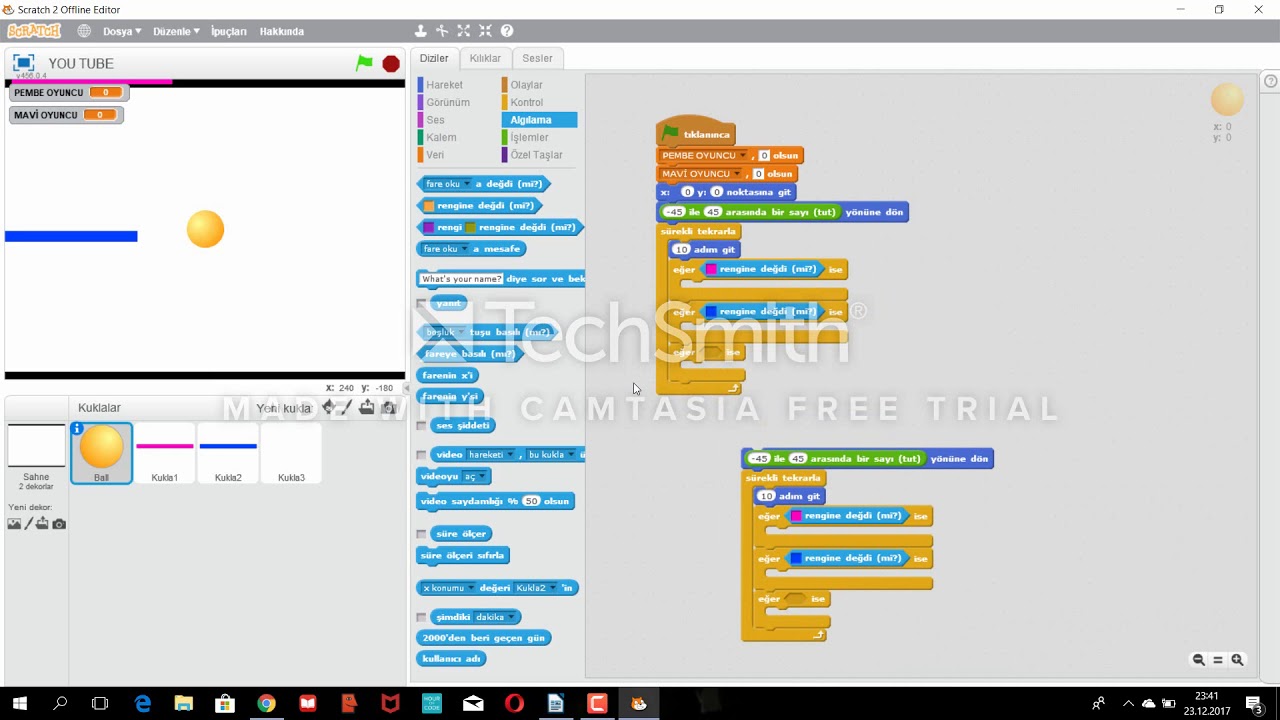Open videoyu aç dropdown

coord(476,477)
